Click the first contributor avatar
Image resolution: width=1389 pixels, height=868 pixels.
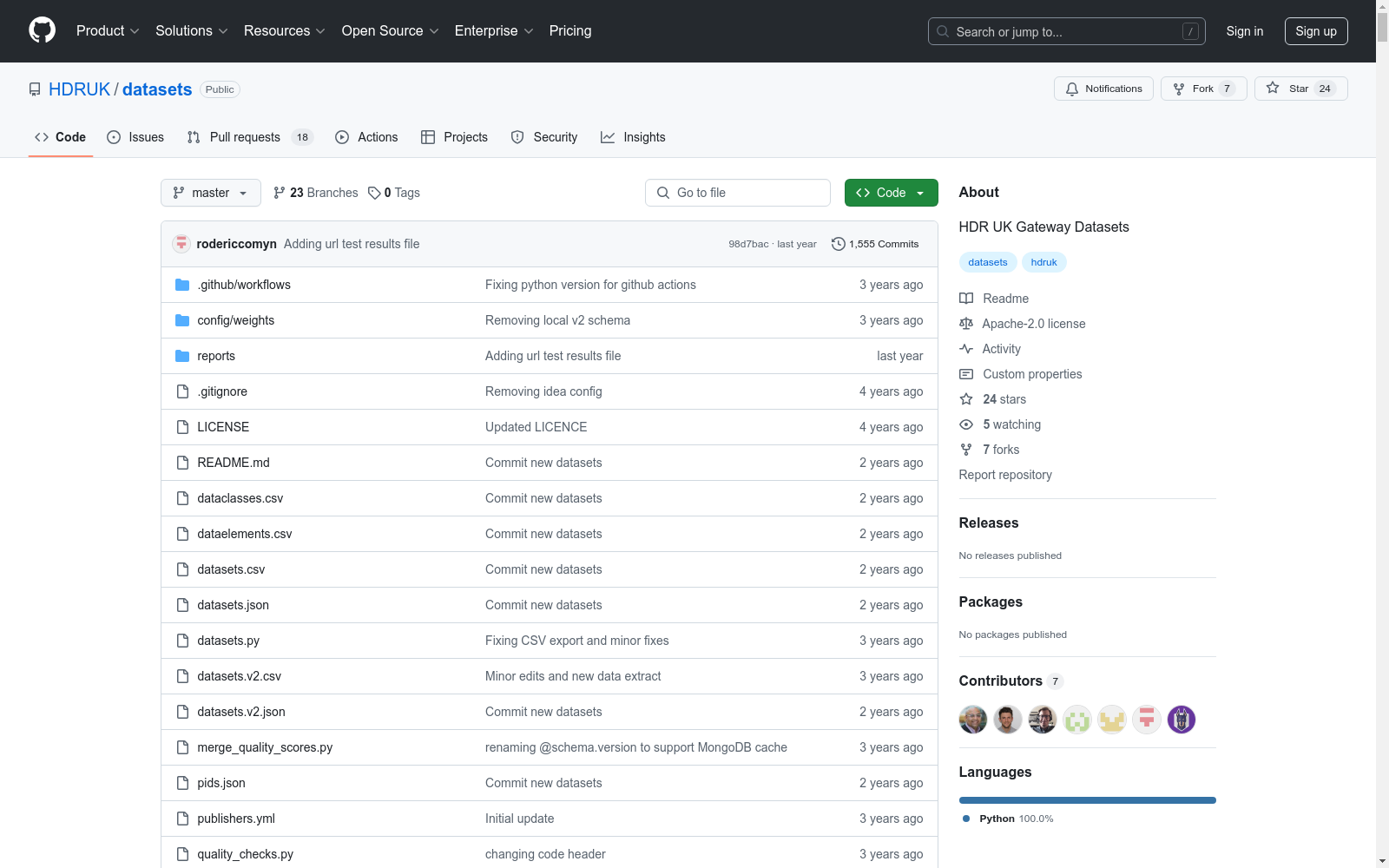tap(973, 720)
